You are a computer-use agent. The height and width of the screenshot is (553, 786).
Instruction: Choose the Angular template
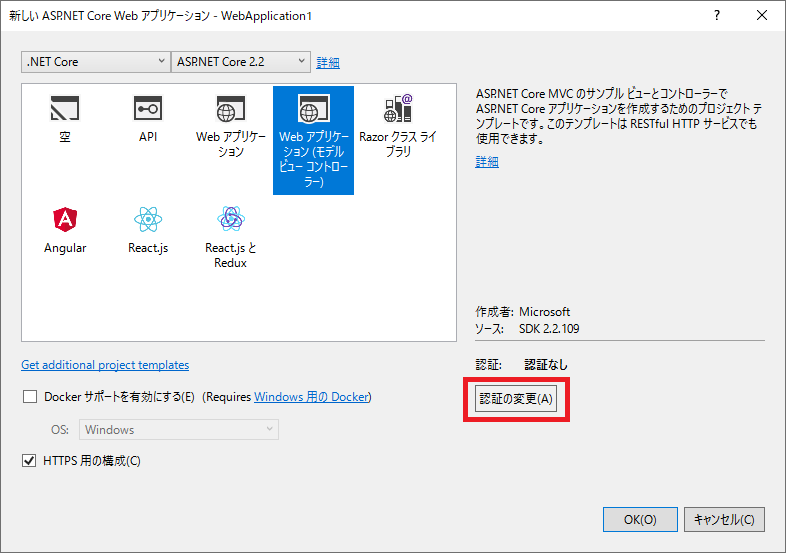point(65,231)
